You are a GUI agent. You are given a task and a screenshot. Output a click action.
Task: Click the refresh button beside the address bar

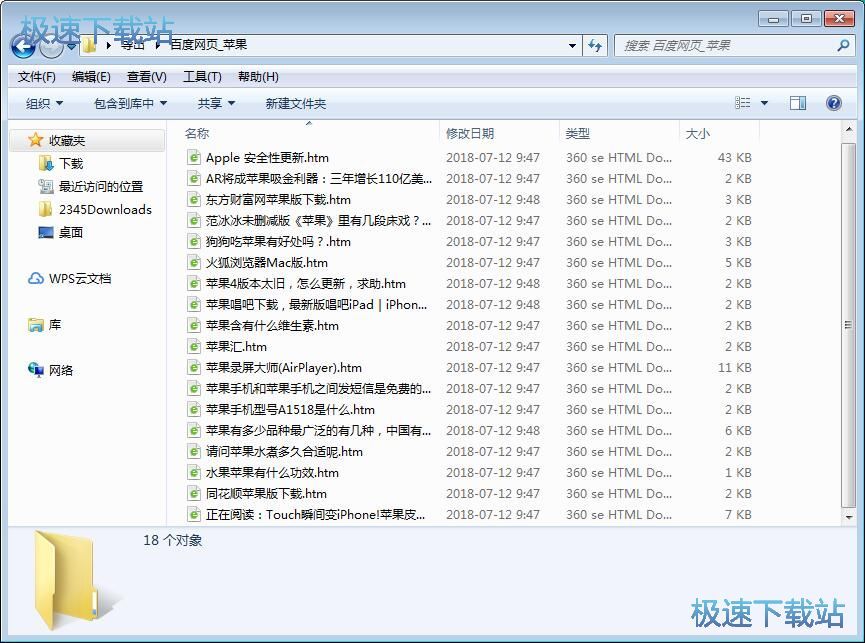click(595, 46)
